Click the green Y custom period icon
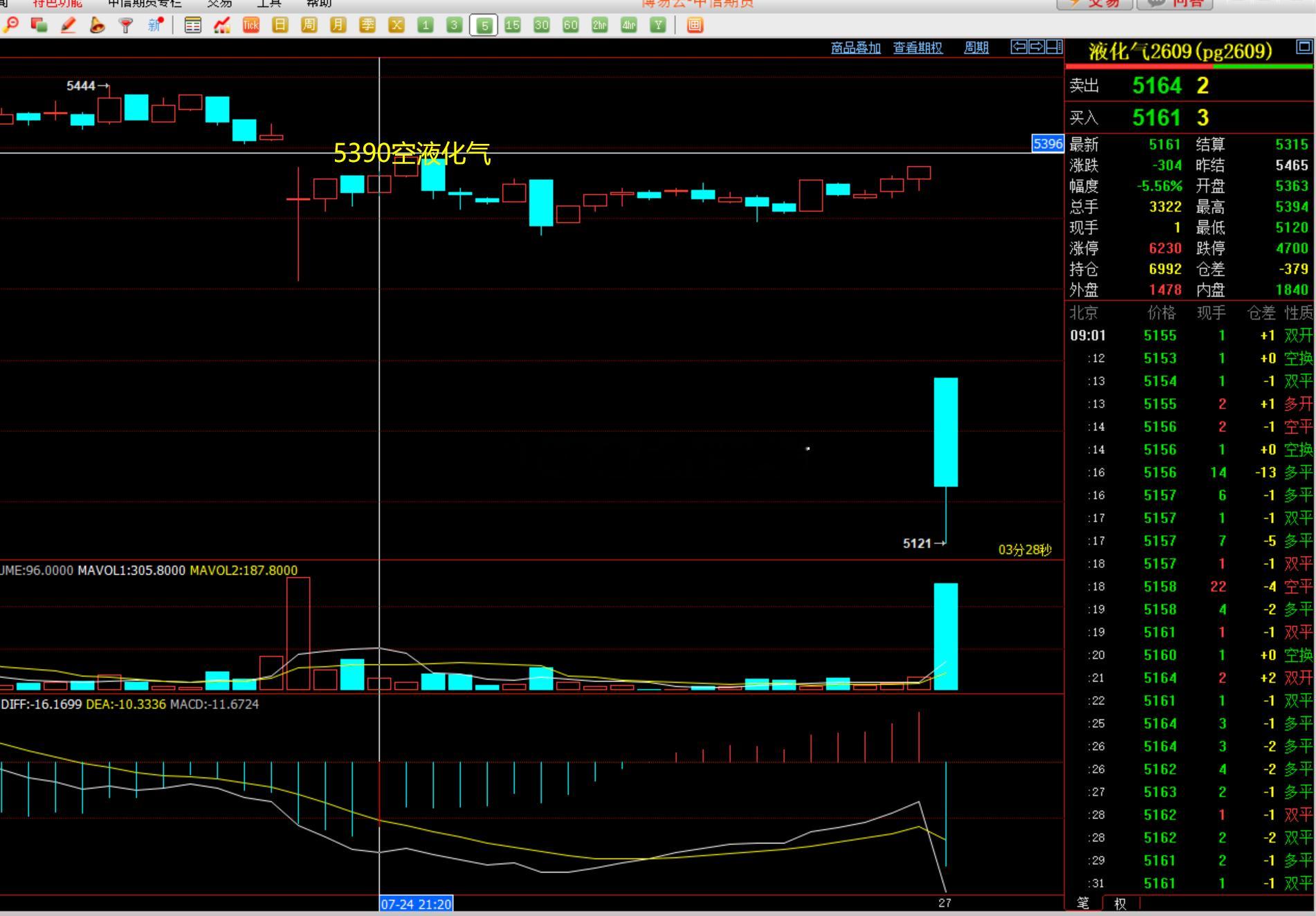Viewport: 1316px width, 916px height. coord(658,26)
